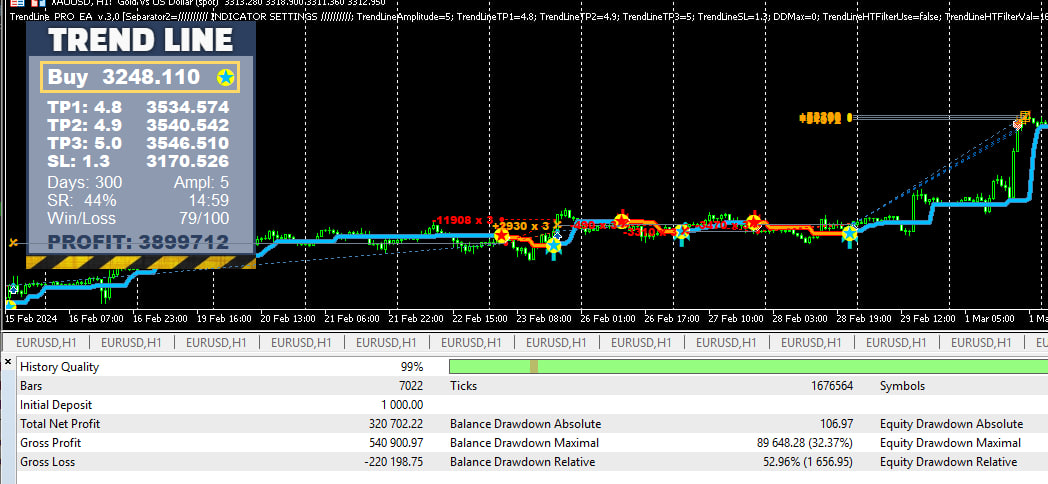Click the orange X marker at chart's left edge

click(13, 242)
